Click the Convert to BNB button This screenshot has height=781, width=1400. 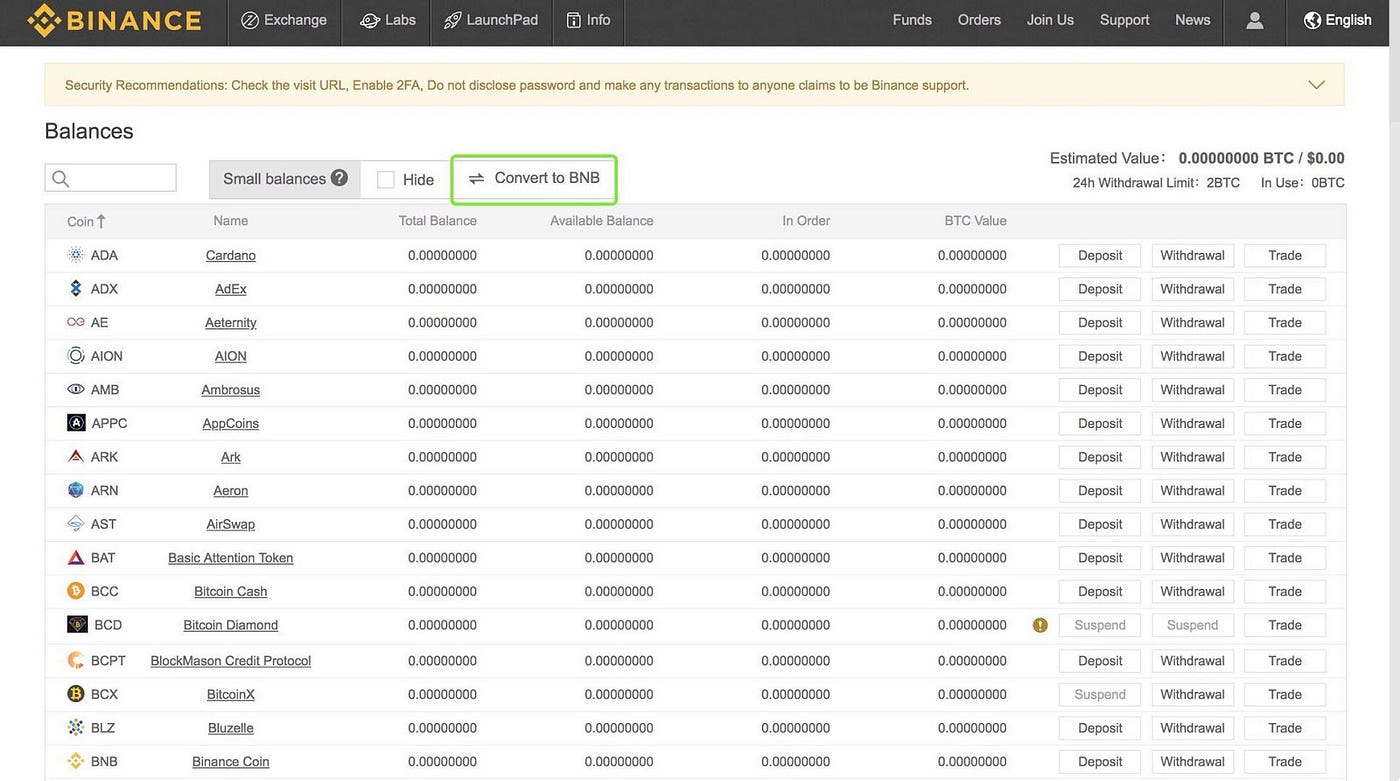[x=534, y=178]
